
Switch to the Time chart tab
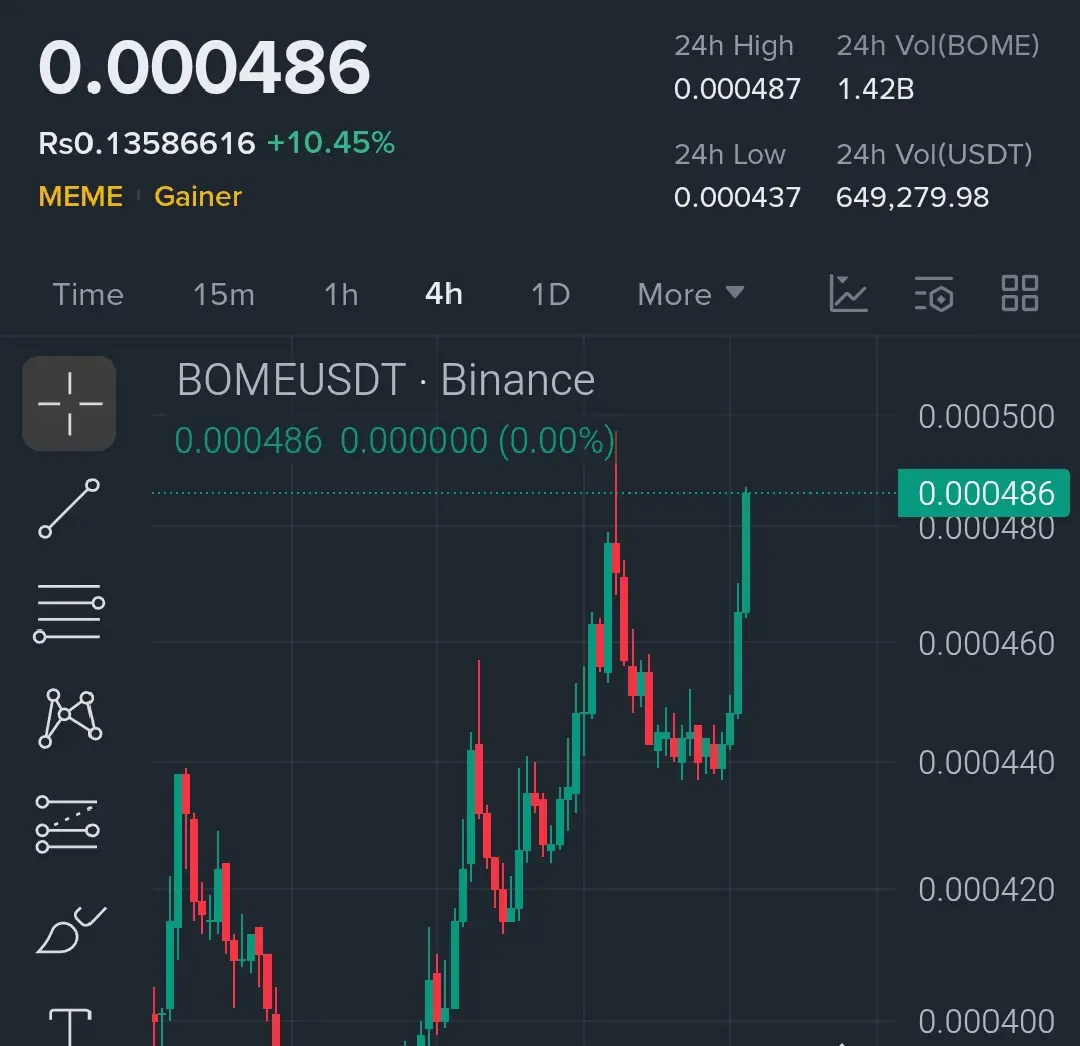[88, 295]
